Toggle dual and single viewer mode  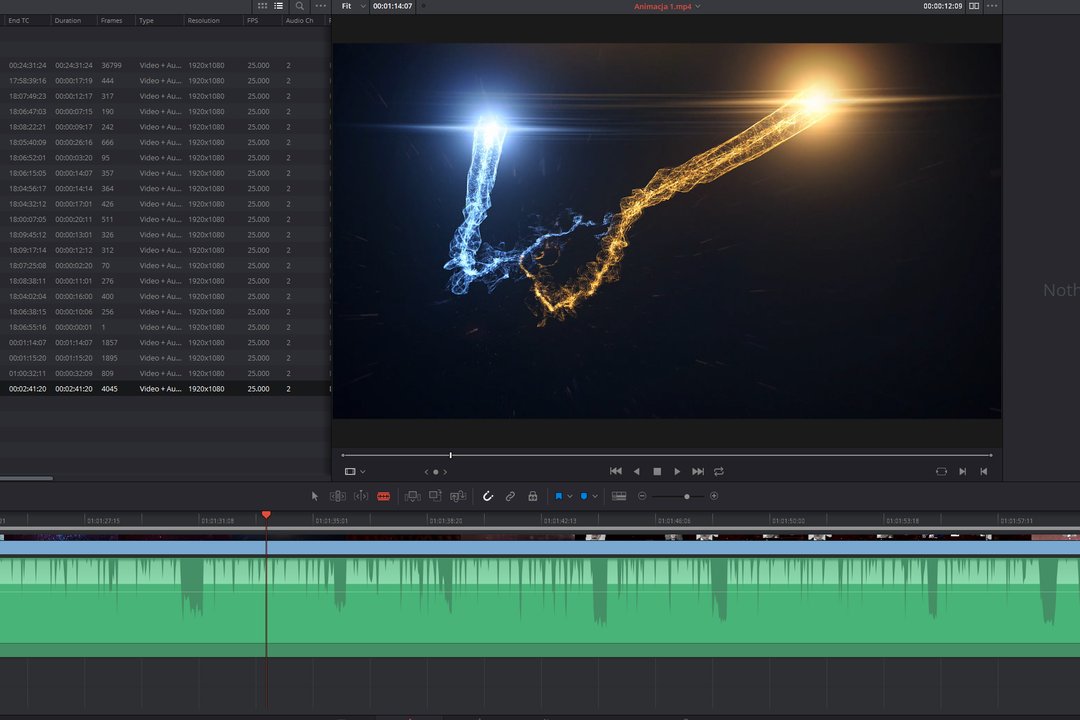pyautogui.click(x=974, y=6)
